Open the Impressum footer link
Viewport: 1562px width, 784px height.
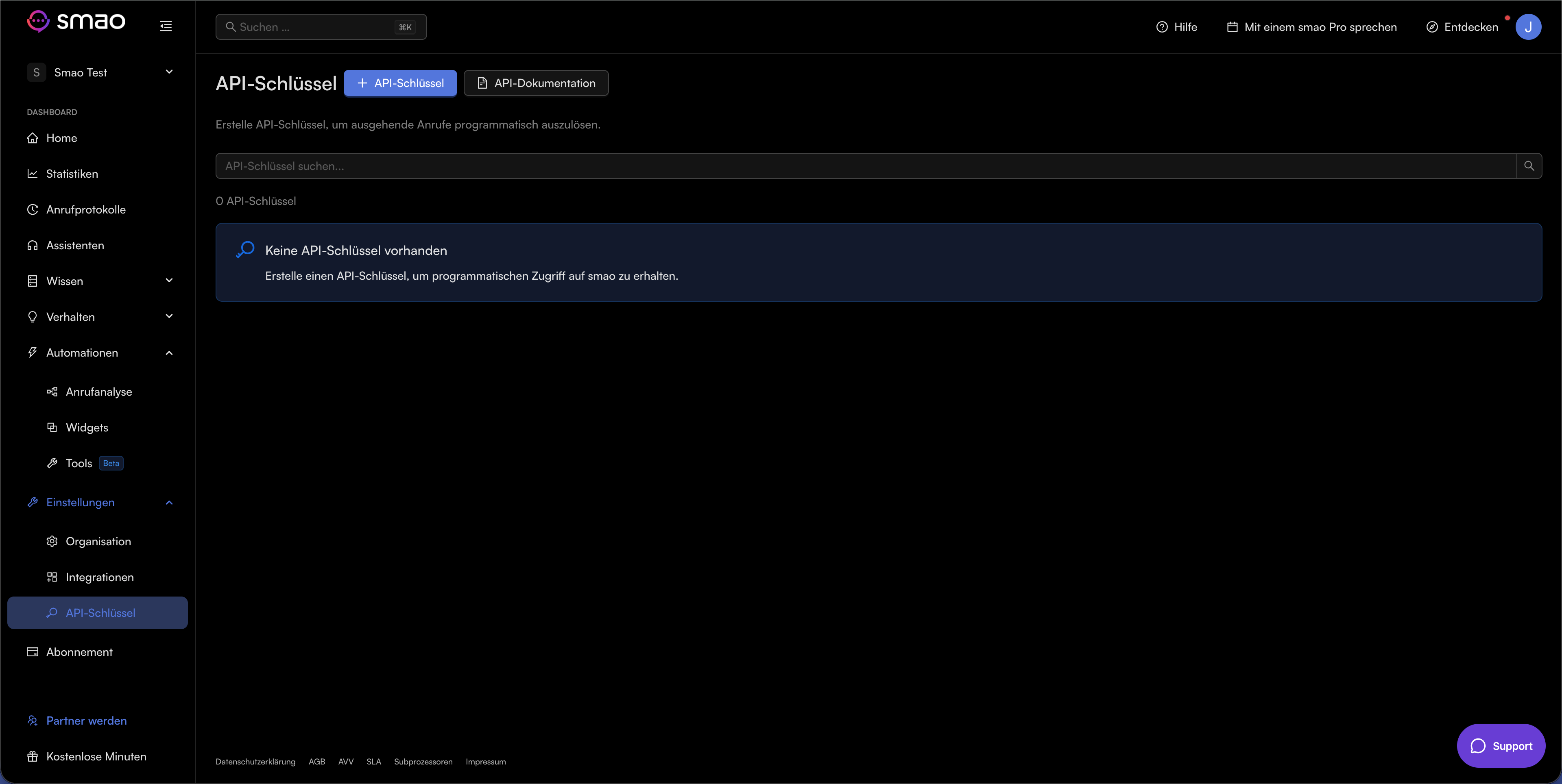486,762
